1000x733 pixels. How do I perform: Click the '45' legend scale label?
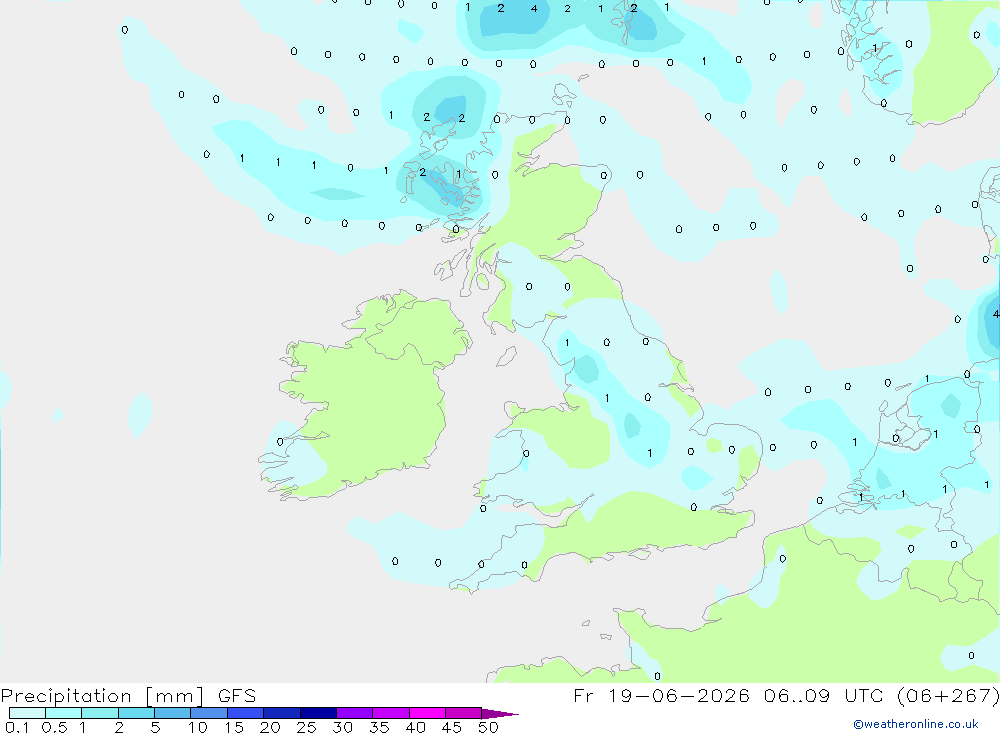point(452,727)
